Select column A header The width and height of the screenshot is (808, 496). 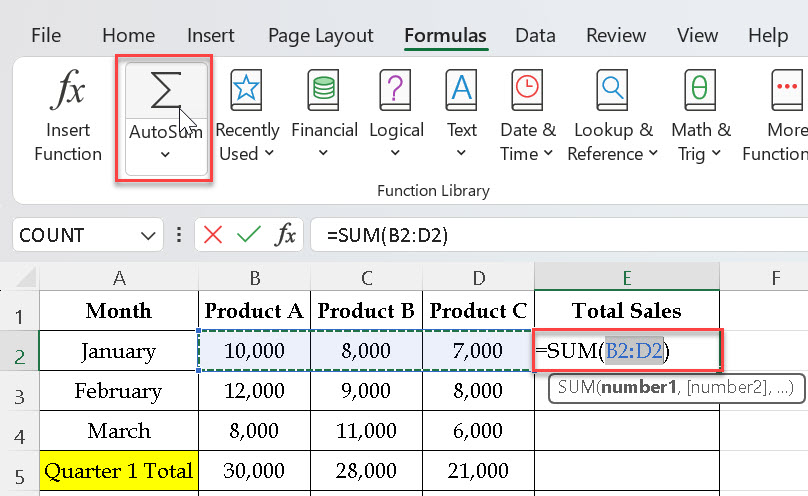[119, 278]
